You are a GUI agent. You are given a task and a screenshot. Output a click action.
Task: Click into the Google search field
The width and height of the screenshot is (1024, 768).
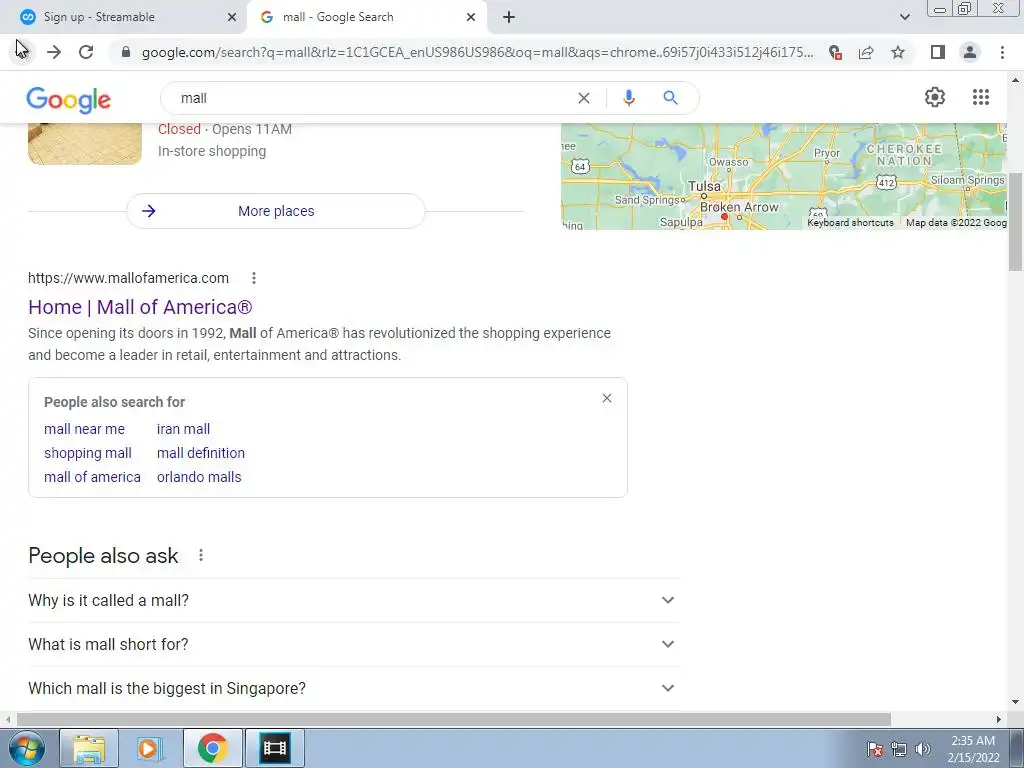pyautogui.click(x=372, y=98)
